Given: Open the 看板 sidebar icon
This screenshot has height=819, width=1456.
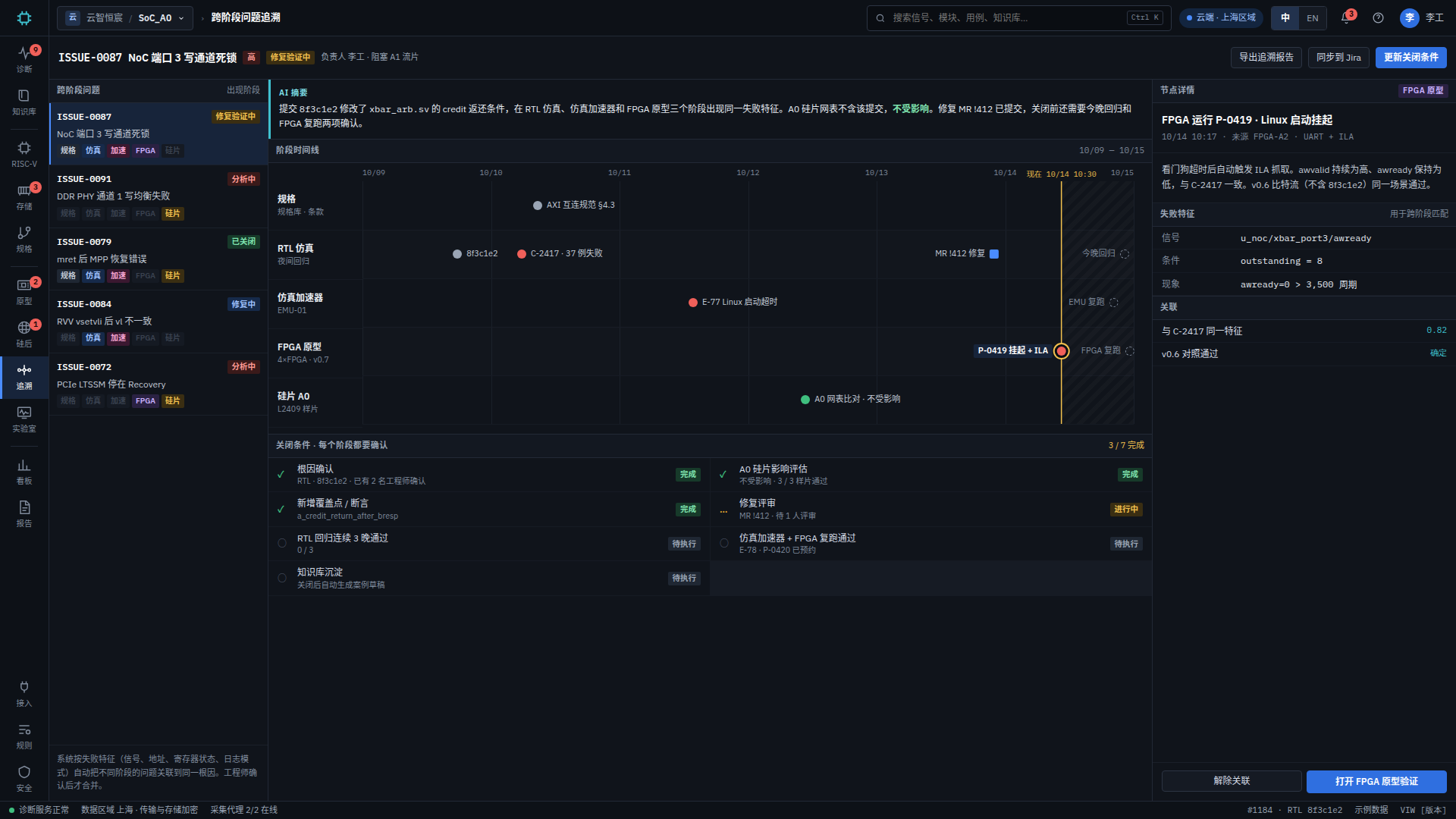Looking at the screenshot, I should (x=24, y=471).
